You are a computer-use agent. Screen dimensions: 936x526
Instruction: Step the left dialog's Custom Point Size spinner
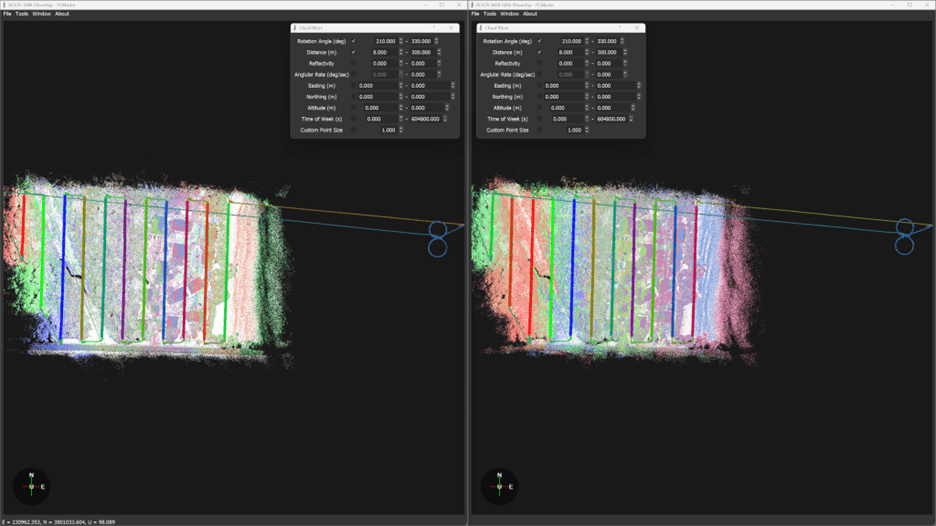pyautogui.click(x=401, y=130)
